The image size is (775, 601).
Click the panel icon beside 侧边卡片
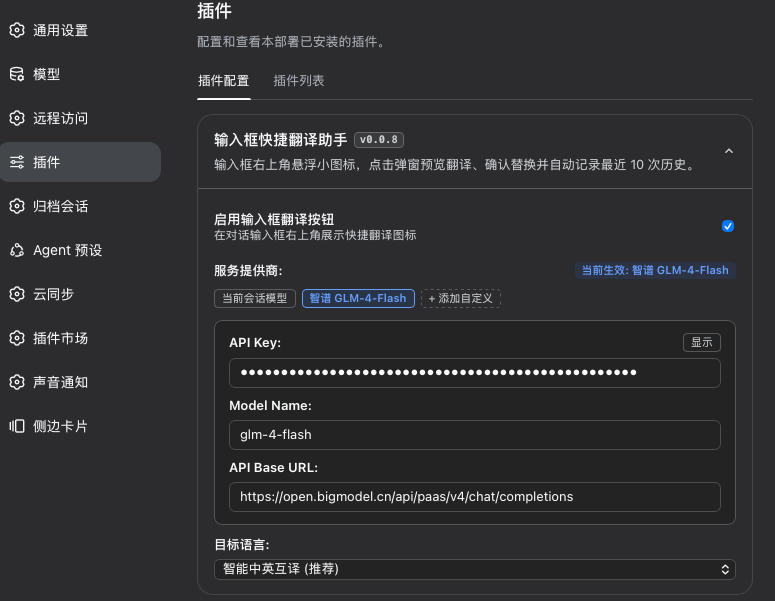point(17,426)
